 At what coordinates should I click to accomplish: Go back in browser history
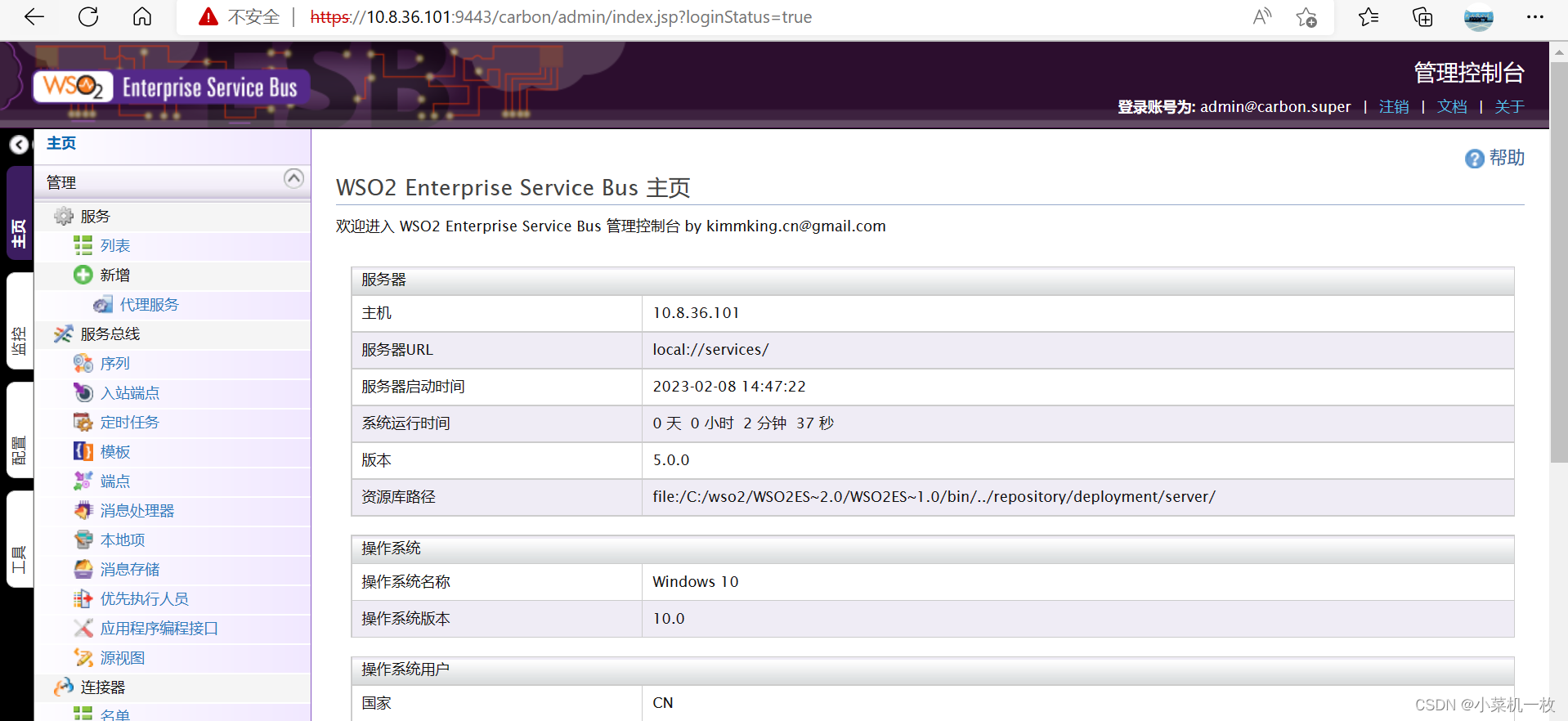[34, 17]
